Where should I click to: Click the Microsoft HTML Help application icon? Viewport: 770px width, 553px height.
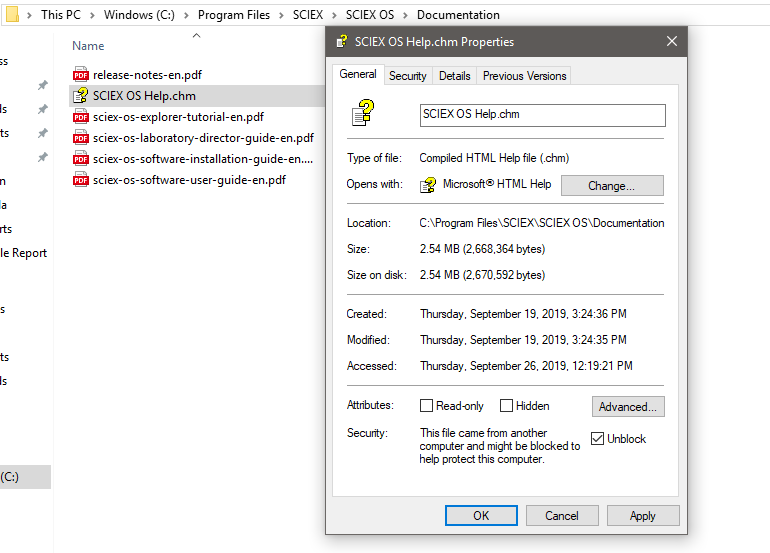coord(428,185)
